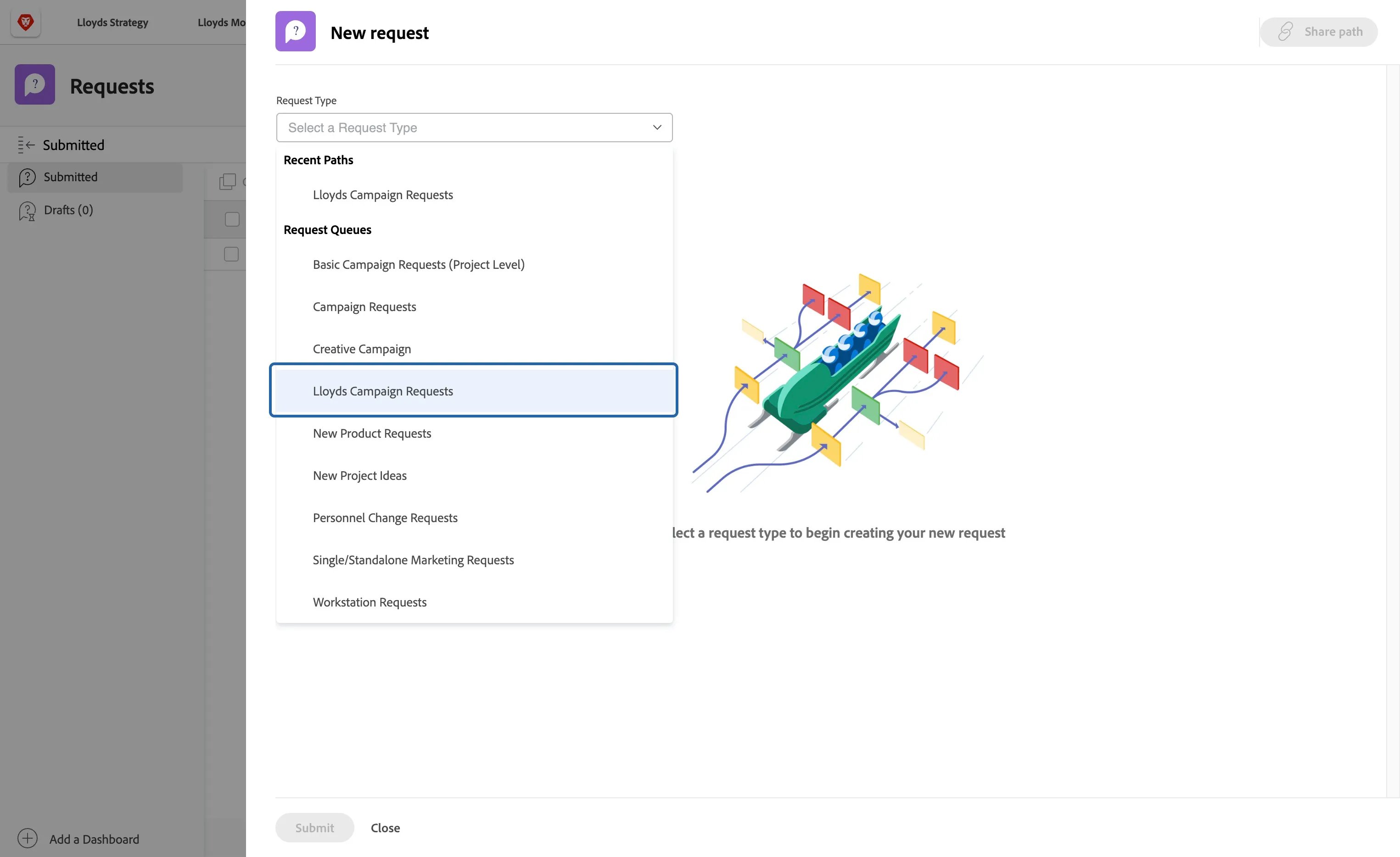Select Single/Standalone Marketing Requests
Viewport: 1400px width, 857px height.
(x=474, y=559)
